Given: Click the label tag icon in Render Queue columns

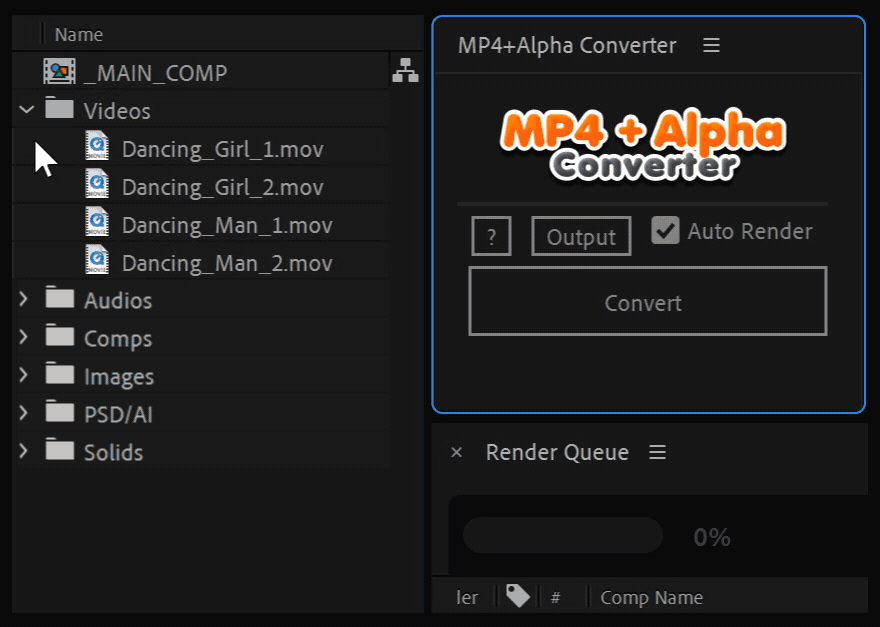Looking at the screenshot, I should [x=516, y=596].
